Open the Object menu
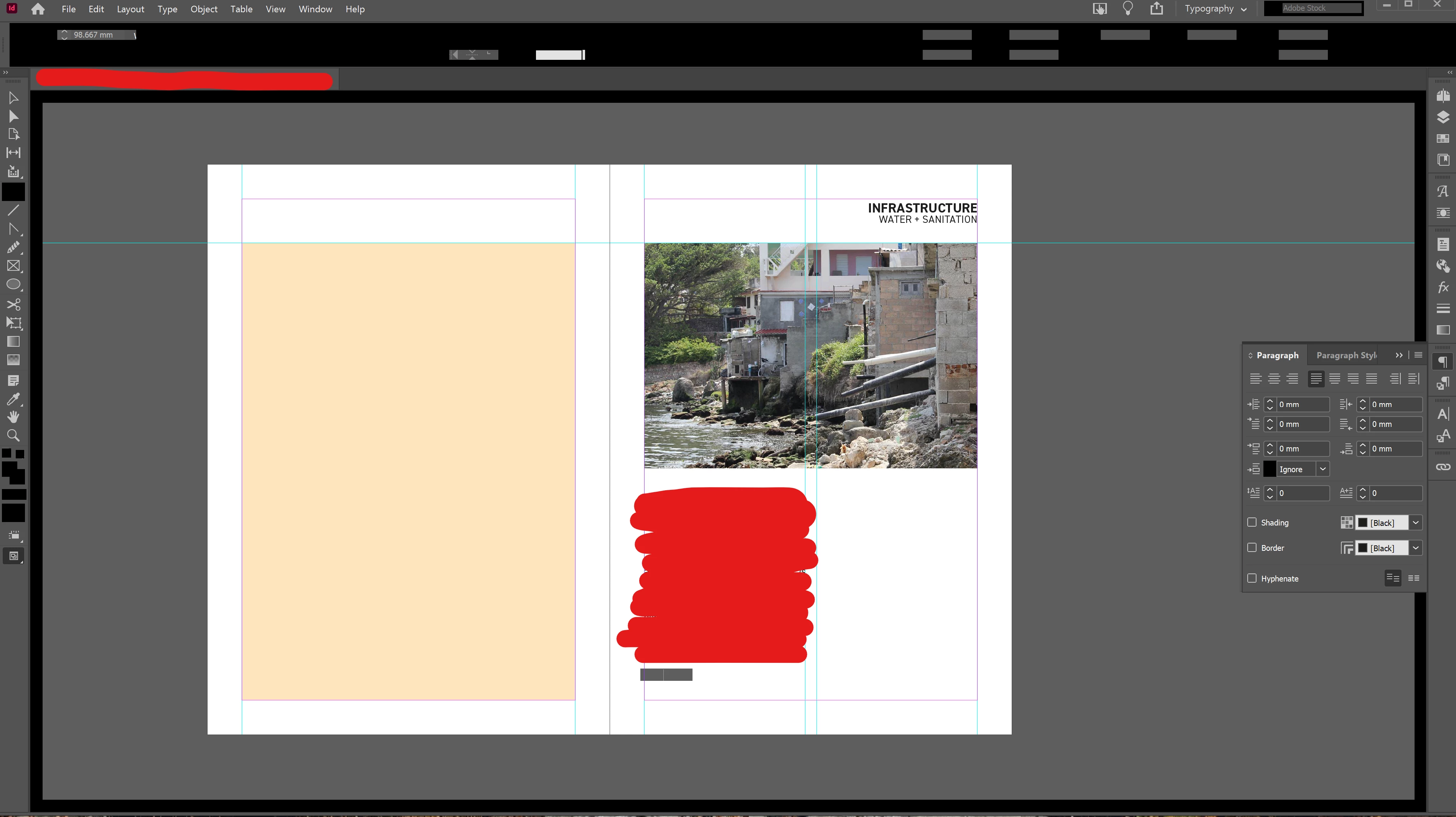Image resolution: width=1456 pixels, height=817 pixels. (x=203, y=9)
